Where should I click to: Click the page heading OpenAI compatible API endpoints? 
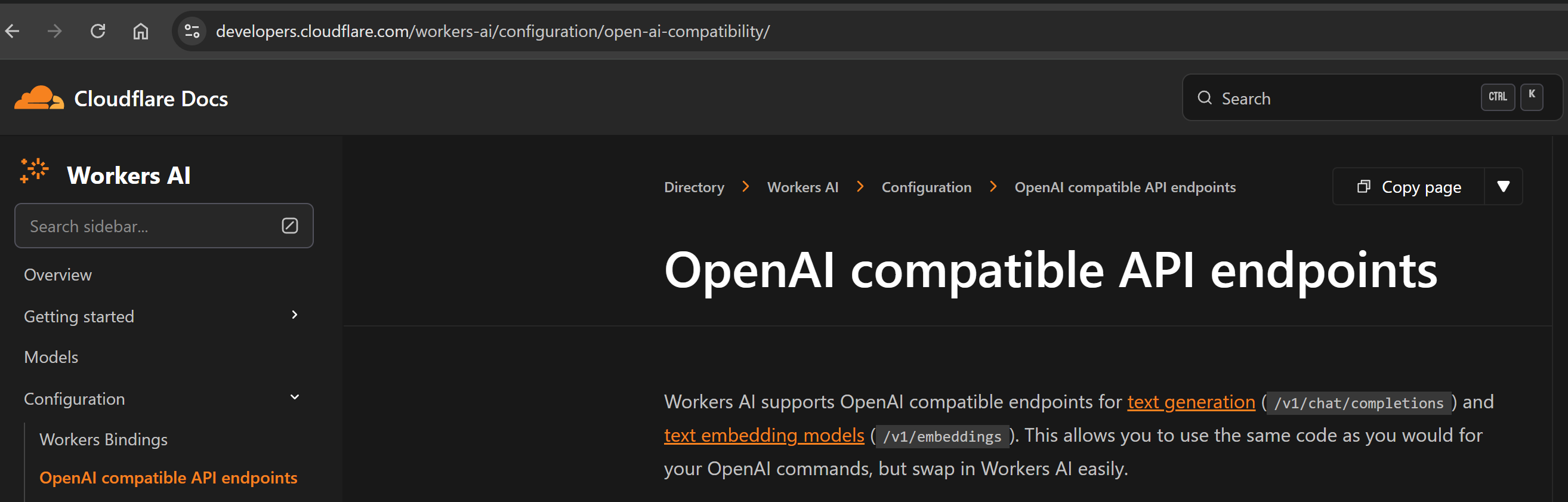(1051, 270)
